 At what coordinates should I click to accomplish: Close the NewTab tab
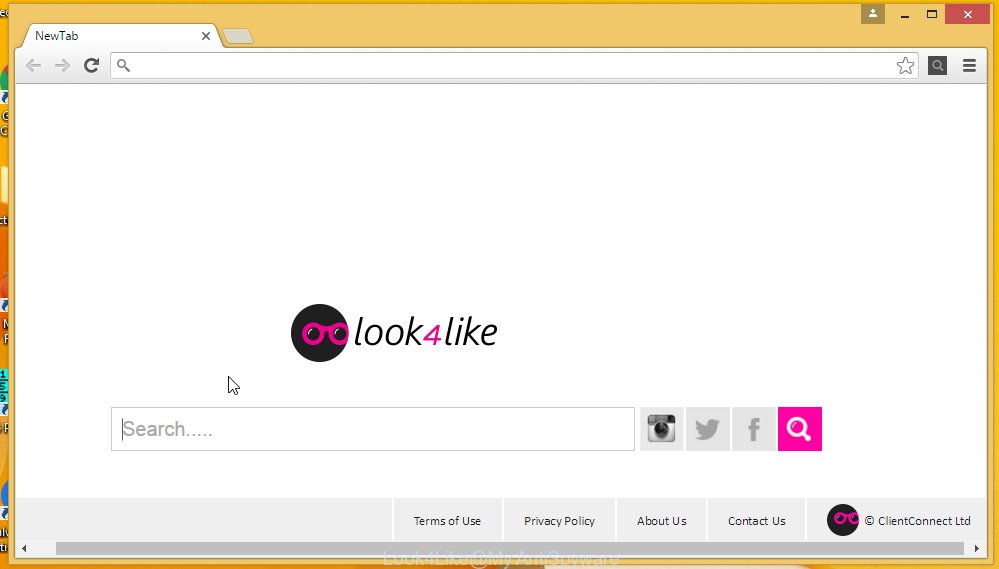point(206,36)
